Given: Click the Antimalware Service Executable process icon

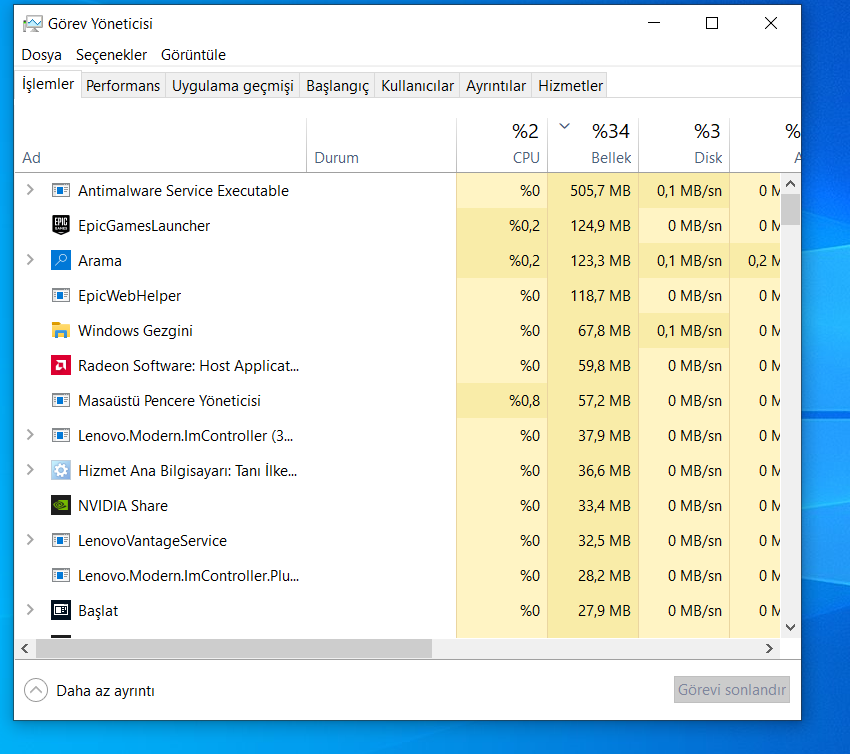Looking at the screenshot, I should point(61,190).
